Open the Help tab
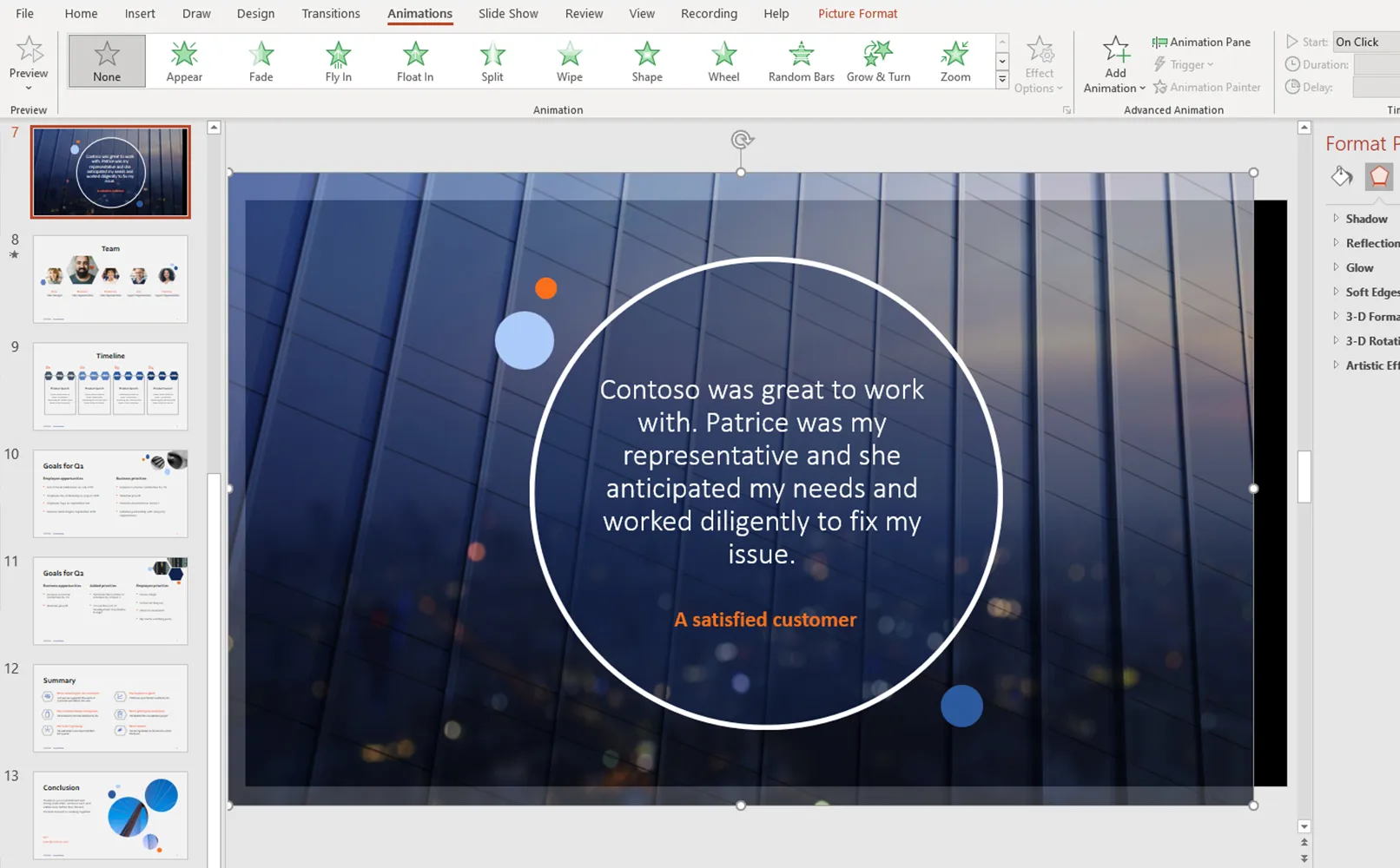This screenshot has height=868, width=1400. (x=776, y=13)
